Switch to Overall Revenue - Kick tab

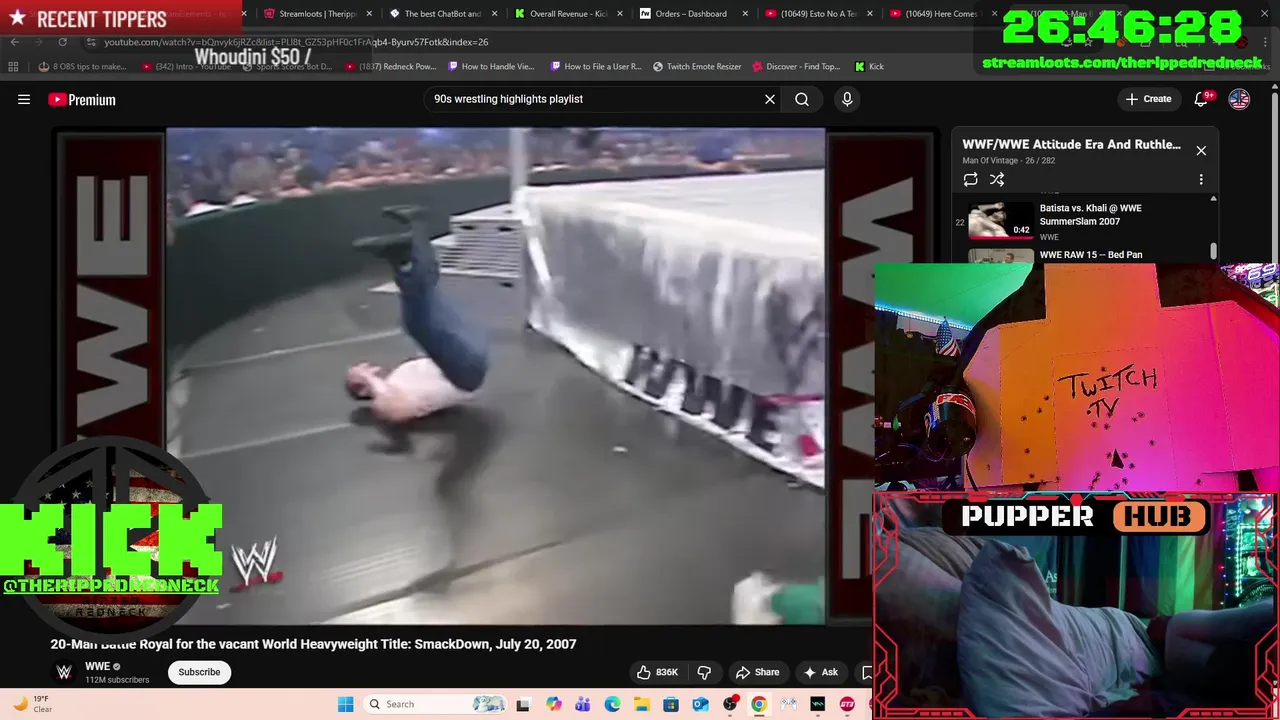[568, 14]
